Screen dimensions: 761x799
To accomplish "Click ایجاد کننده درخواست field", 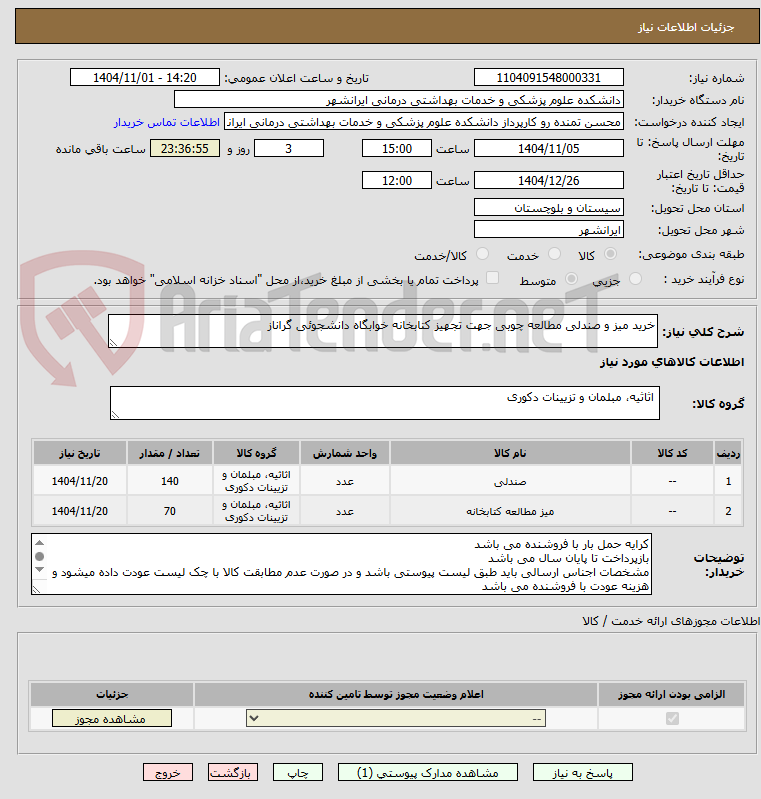I will [424, 122].
